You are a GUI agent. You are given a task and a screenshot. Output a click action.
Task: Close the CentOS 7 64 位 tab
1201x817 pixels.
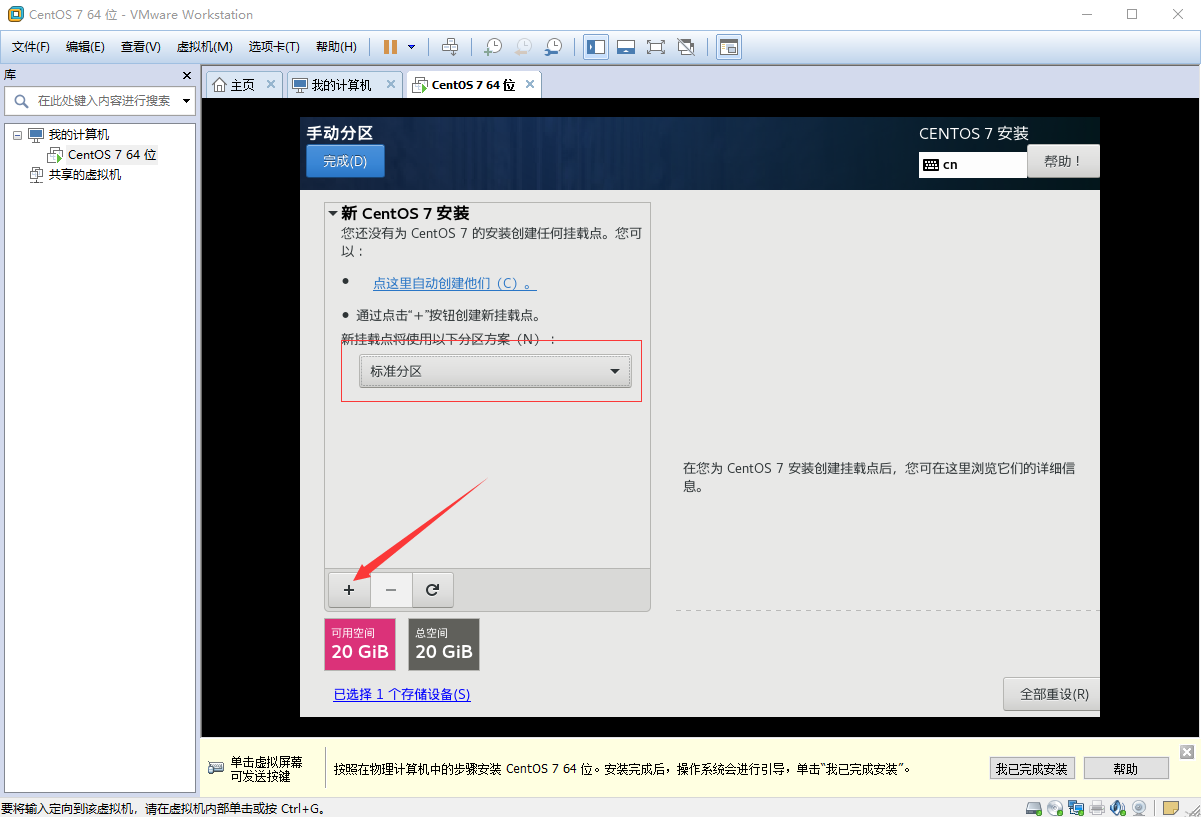[529, 85]
